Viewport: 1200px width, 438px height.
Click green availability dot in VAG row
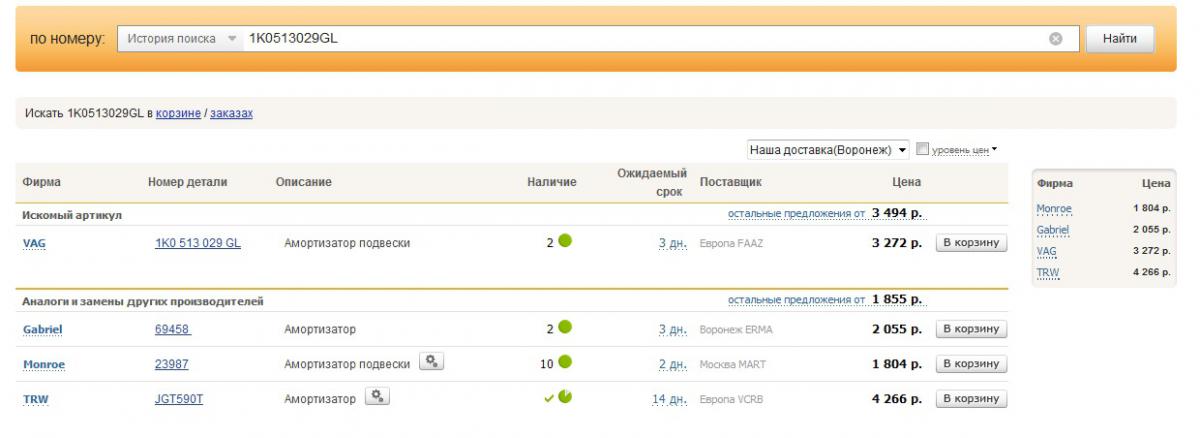[565, 241]
